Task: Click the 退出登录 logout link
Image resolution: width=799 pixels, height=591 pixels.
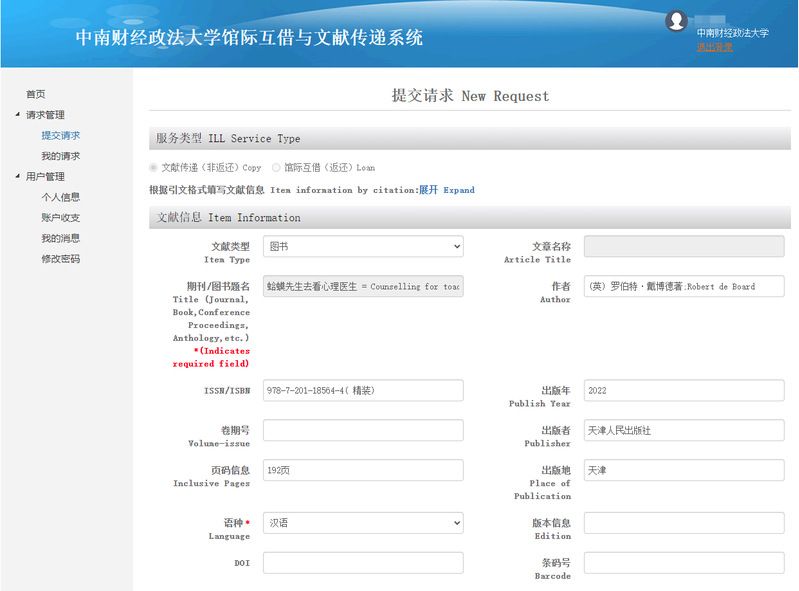Action: (714, 46)
